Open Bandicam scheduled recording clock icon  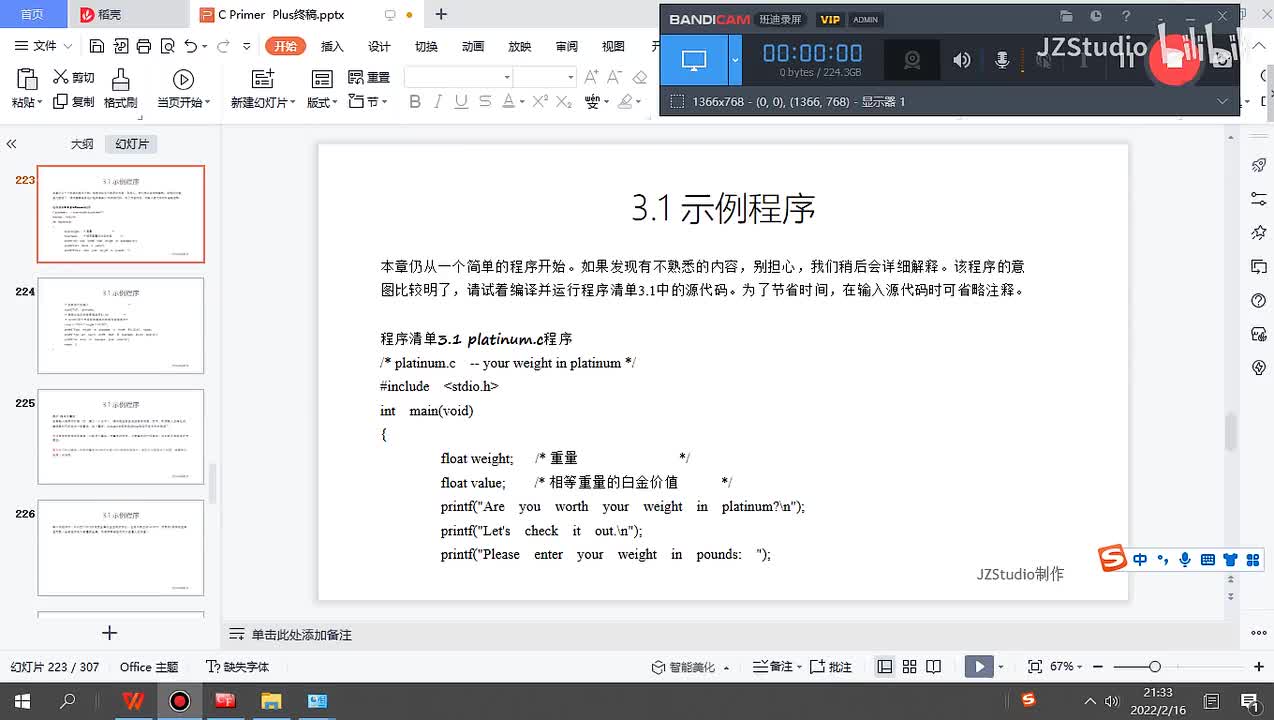(1096, 17)
